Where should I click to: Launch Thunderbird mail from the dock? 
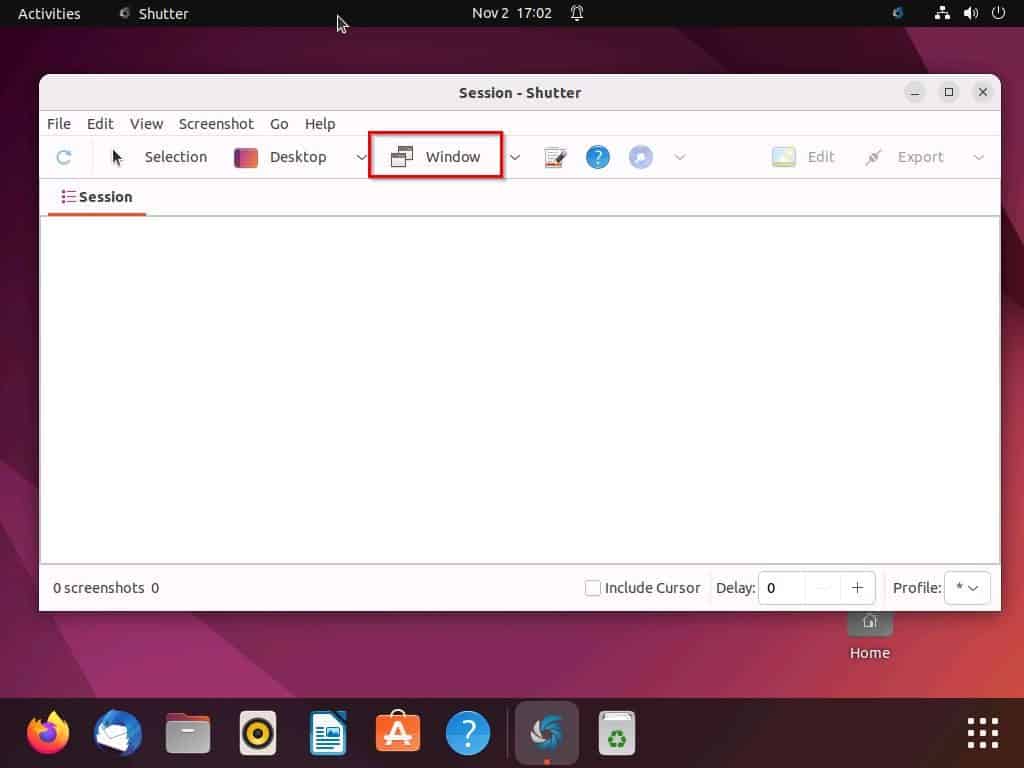[118, 733]
